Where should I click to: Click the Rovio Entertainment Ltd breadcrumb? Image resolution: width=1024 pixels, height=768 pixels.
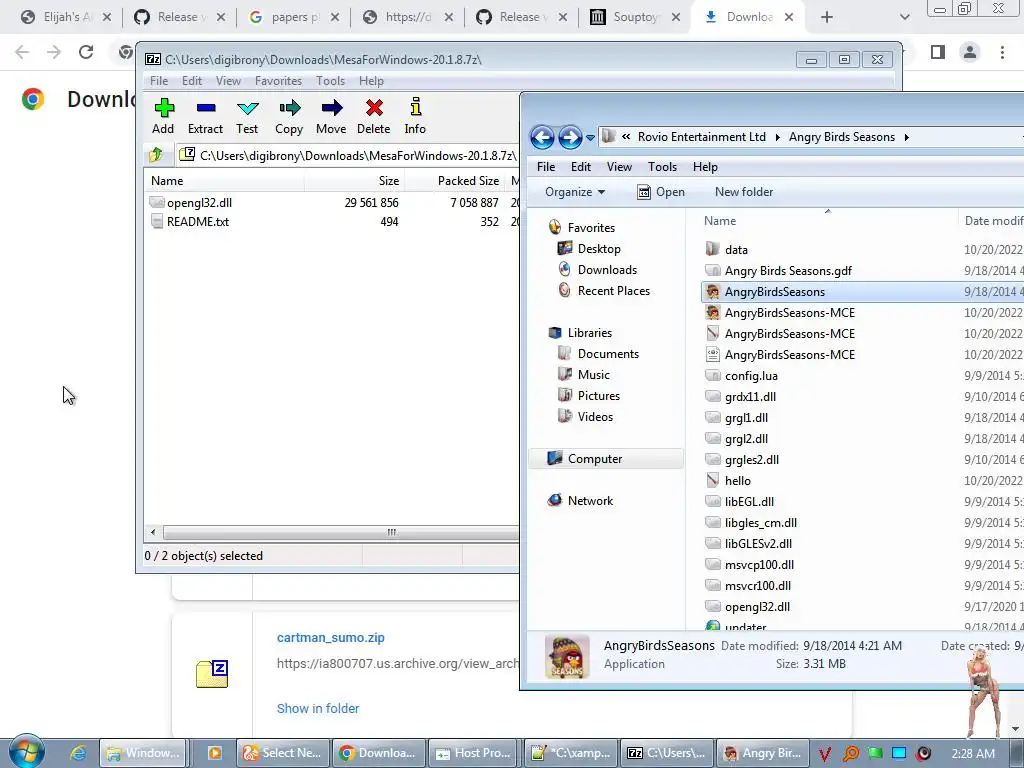point(701,137)
